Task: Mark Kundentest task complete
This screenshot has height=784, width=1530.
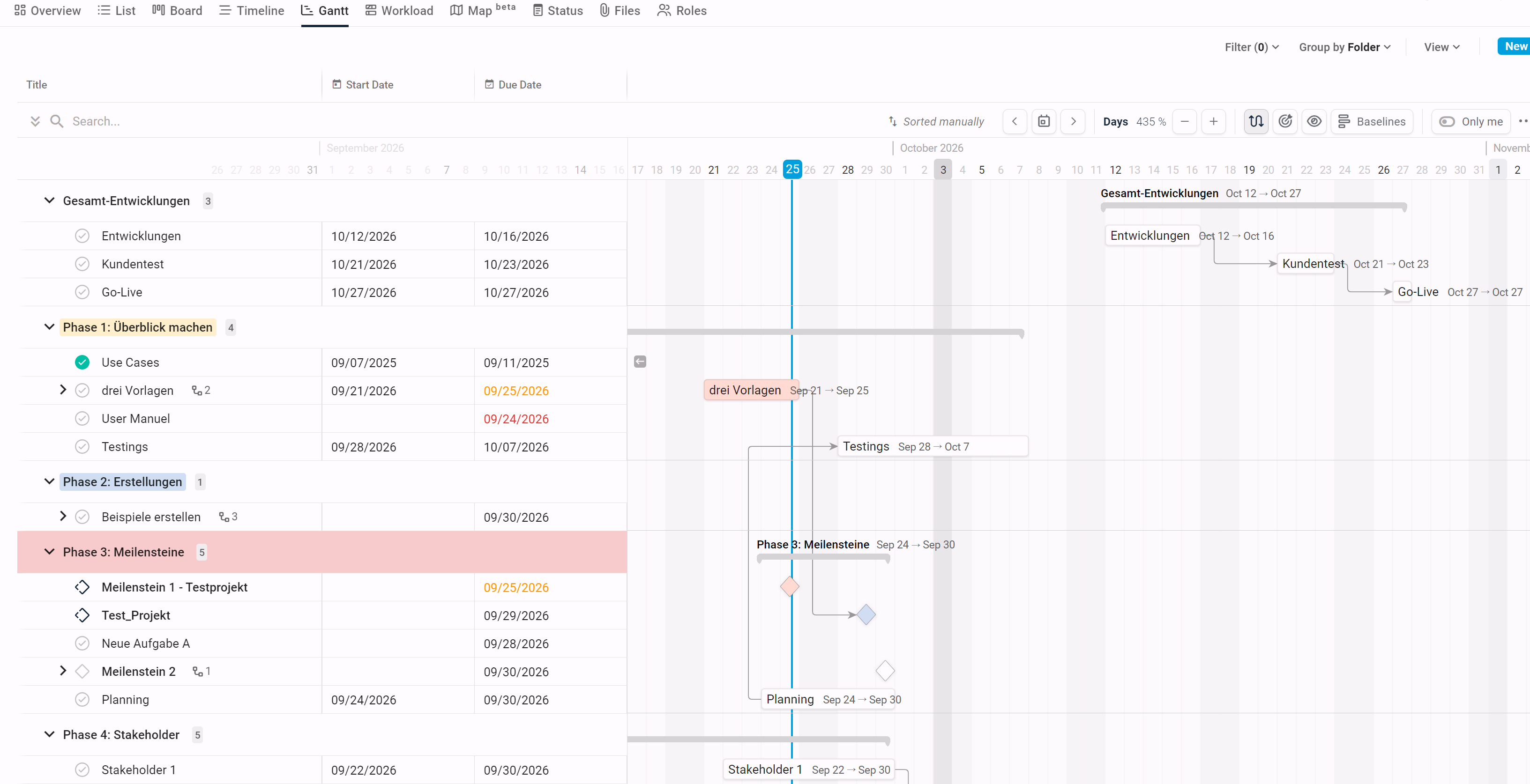Action: pos(82,264)
